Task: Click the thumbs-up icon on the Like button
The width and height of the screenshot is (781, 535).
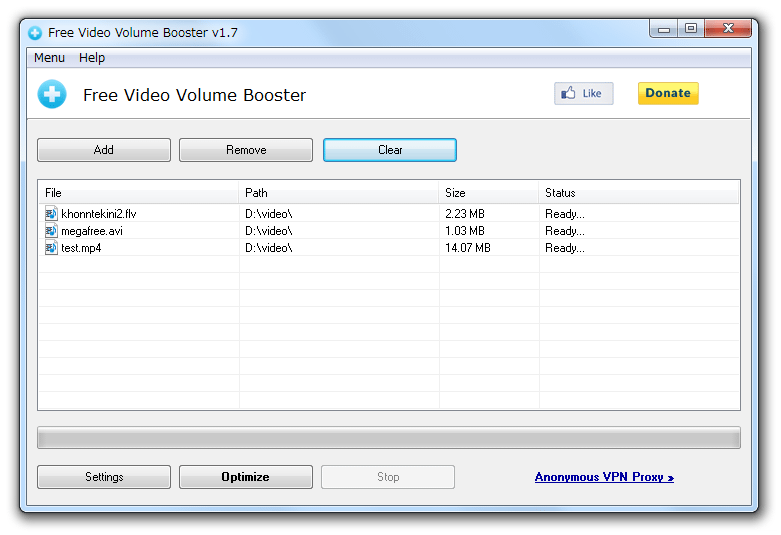Action: pos(568,93)
